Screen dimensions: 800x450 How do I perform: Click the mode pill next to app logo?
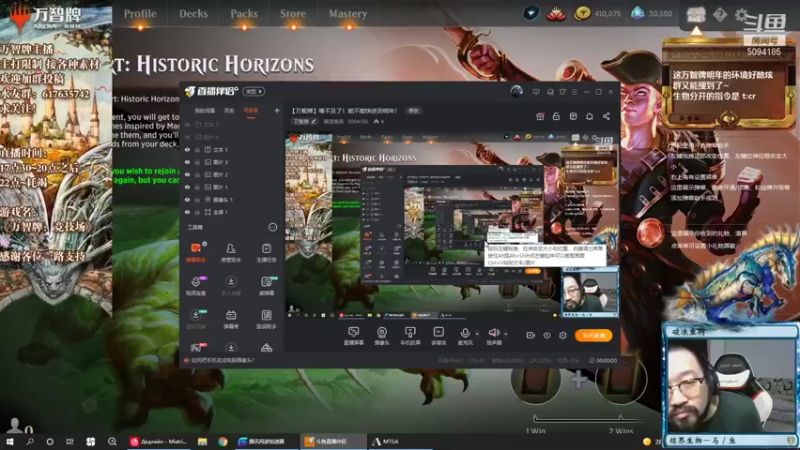[x=254, y=91]
